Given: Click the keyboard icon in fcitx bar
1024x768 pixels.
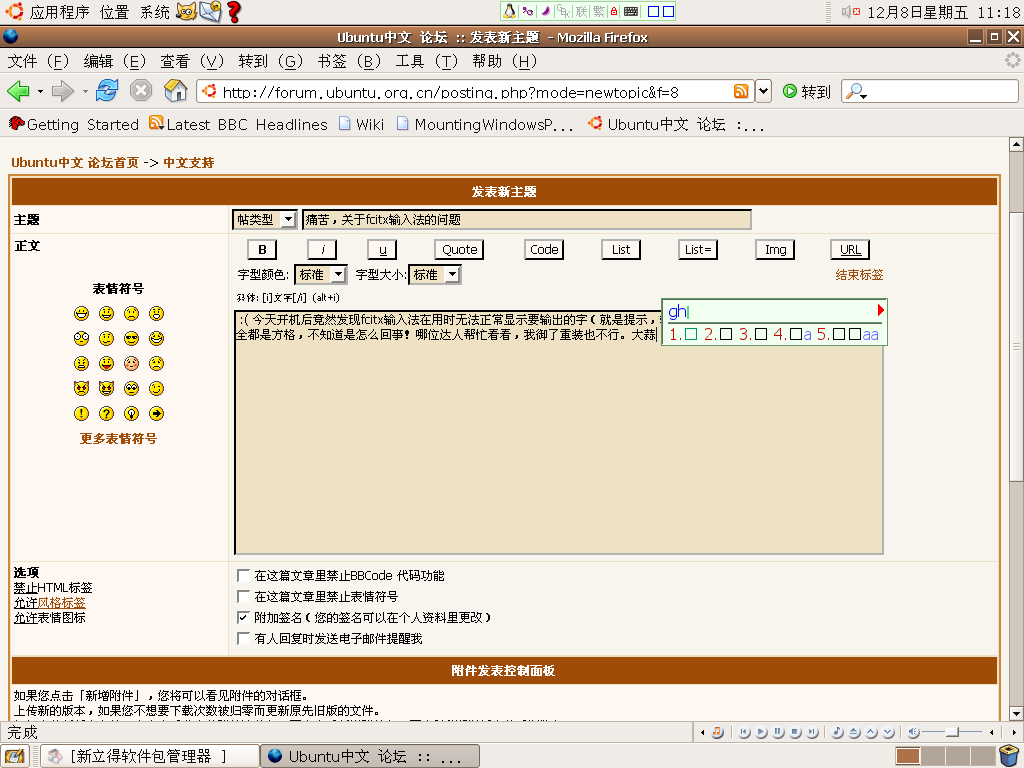Looking at the screenshot, I should click(631, 11).
